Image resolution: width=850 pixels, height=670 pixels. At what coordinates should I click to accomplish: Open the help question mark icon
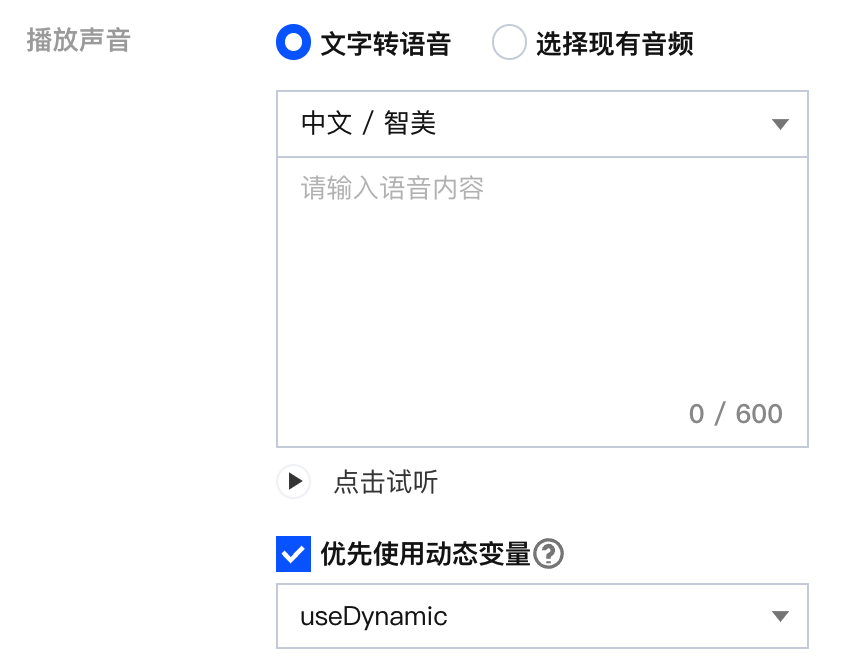click(x=549, y=554)
